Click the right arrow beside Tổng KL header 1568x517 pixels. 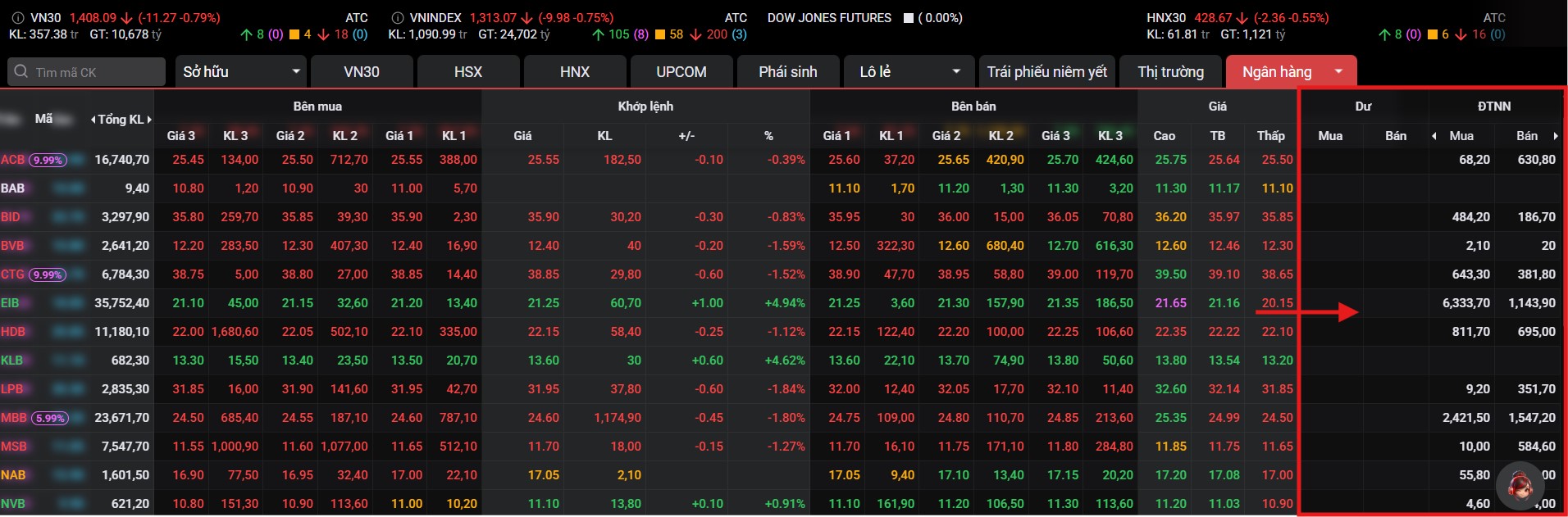[149, 120]
